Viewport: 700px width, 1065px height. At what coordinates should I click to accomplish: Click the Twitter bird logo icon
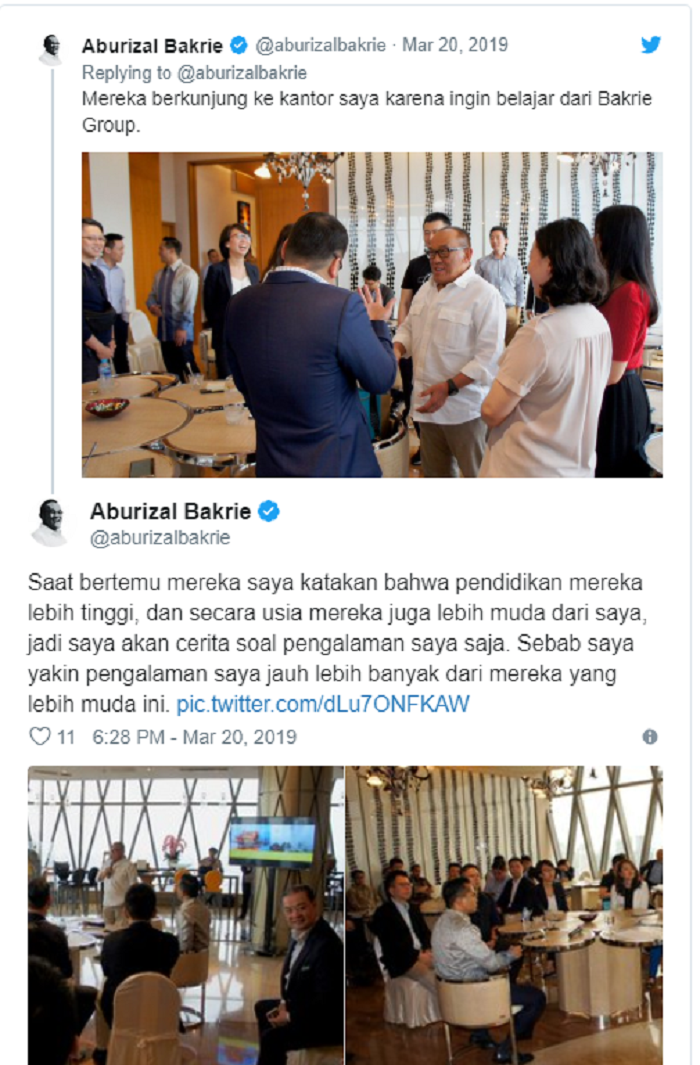point(650,45)
